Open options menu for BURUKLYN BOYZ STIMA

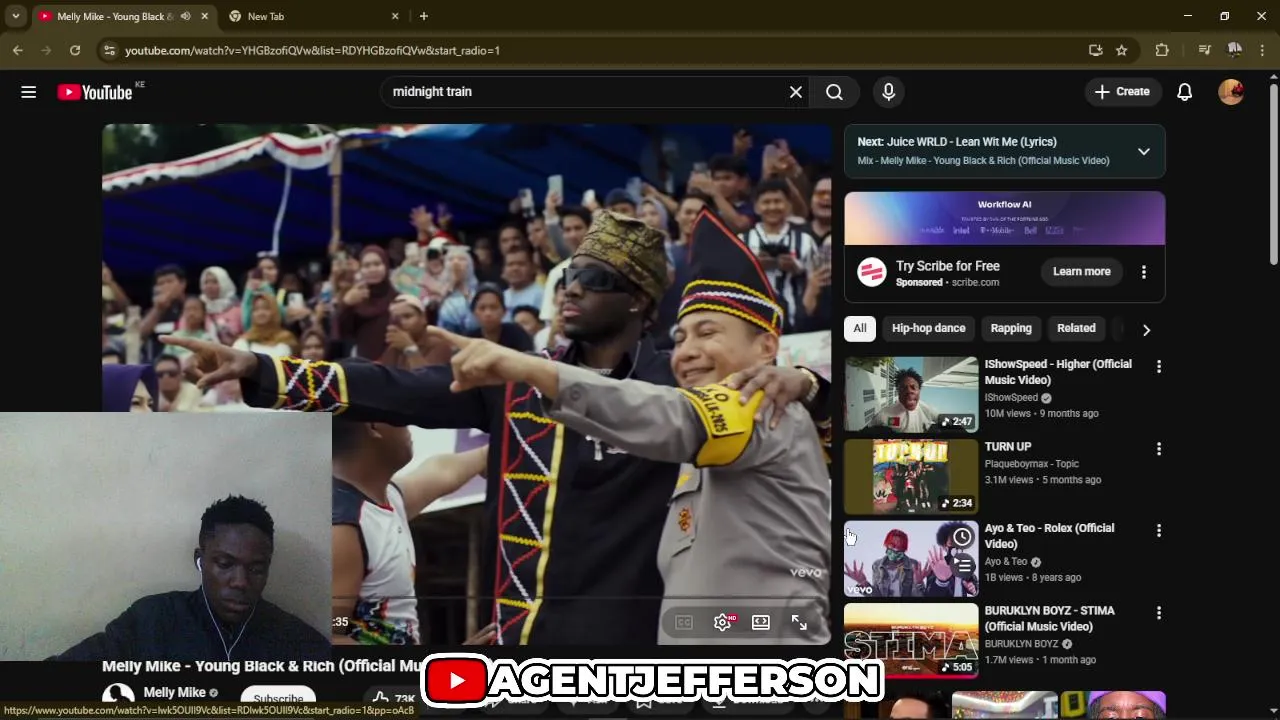1159,613
